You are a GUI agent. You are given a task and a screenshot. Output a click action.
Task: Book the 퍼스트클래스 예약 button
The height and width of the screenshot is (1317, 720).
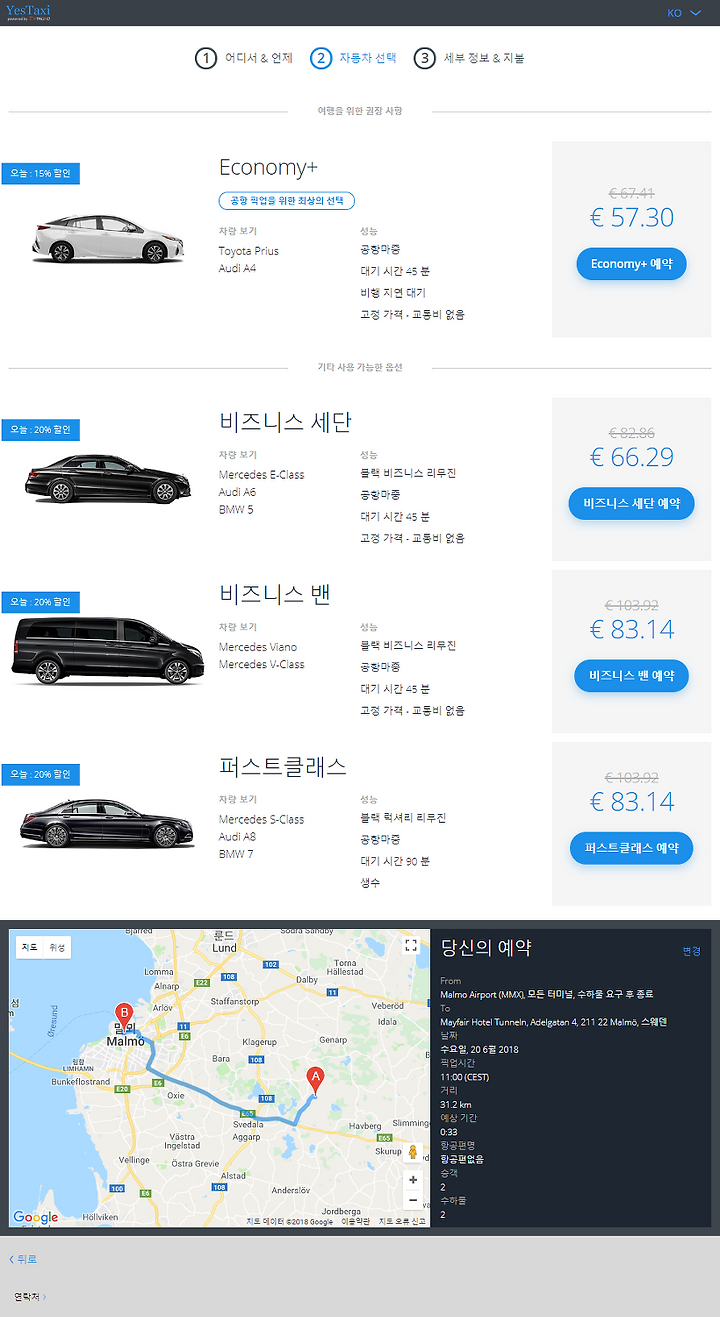click(x=631, y=848)
